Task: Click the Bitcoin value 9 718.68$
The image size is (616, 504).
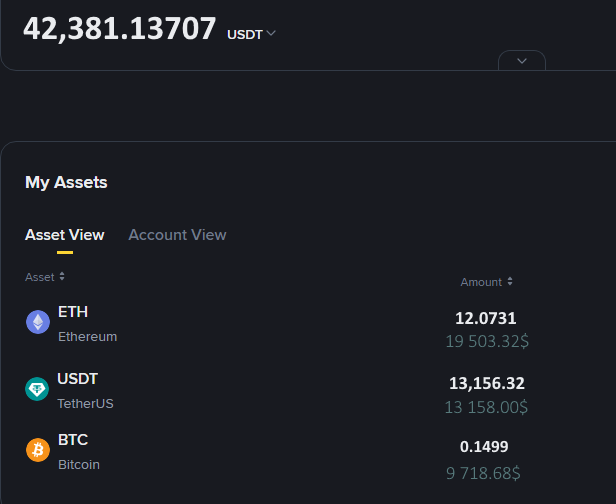Action: (483, 473)
